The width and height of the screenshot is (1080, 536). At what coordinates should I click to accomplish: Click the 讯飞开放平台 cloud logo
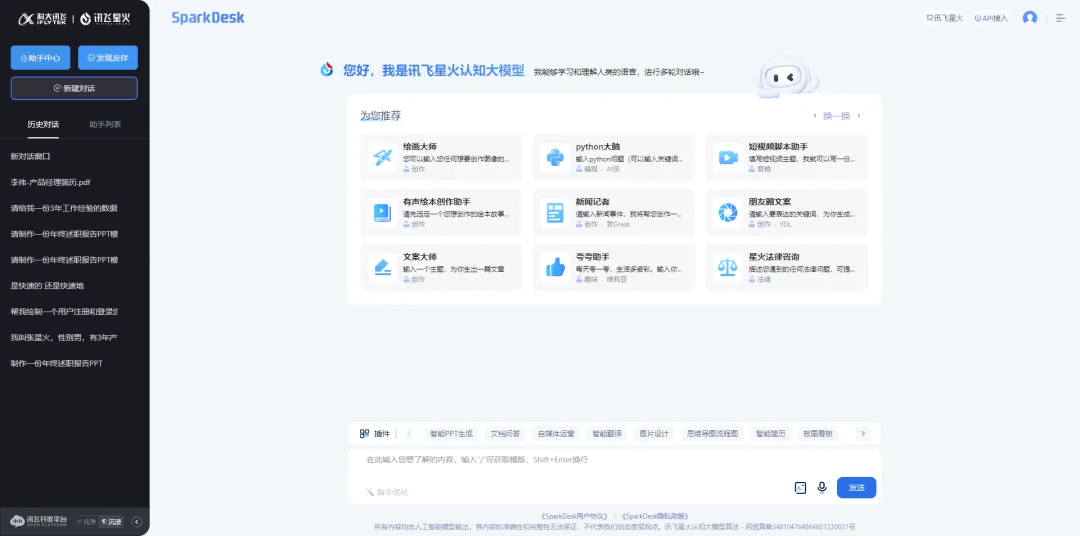point(39,521)
